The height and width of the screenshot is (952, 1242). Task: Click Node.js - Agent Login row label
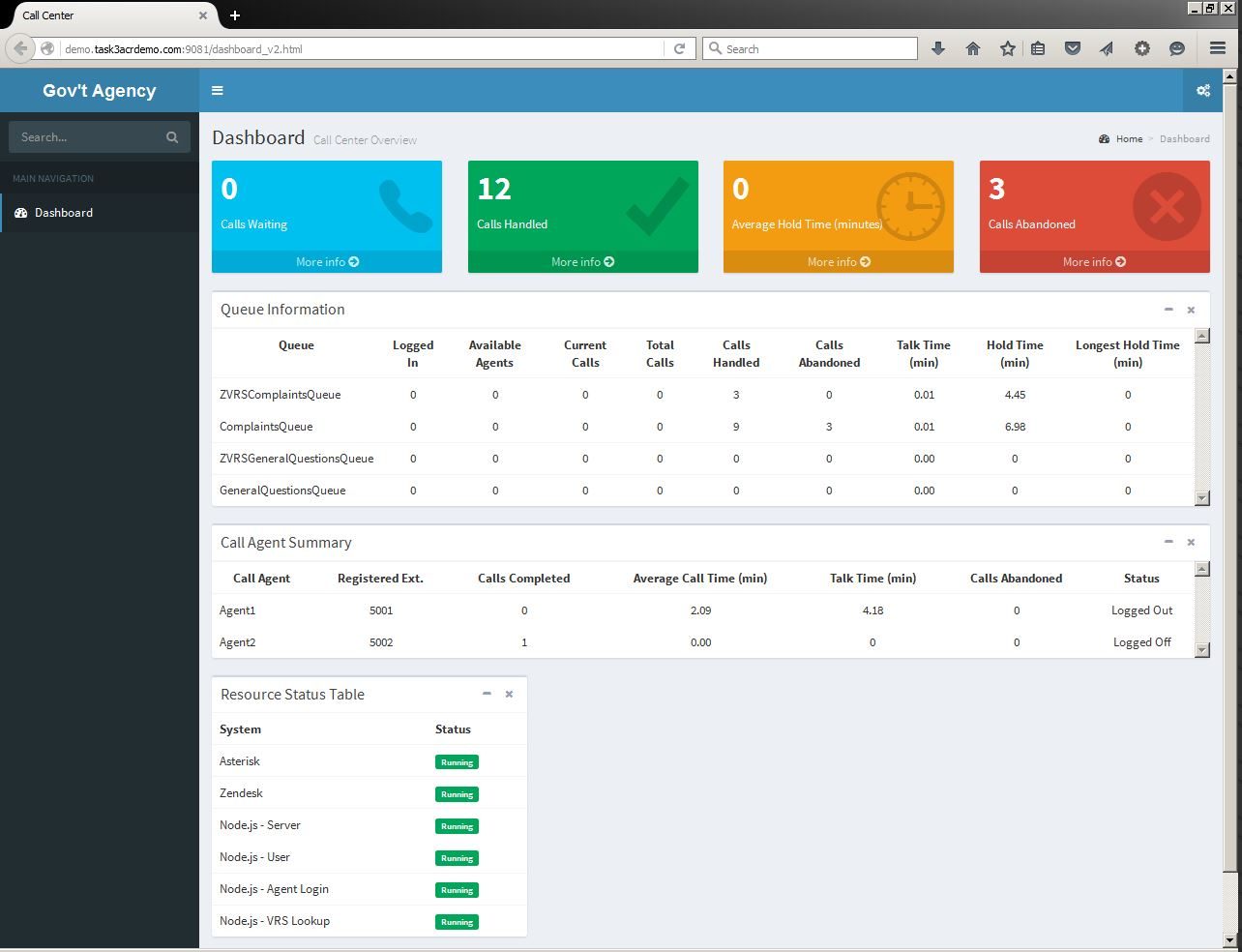click(x=274, y=889)
